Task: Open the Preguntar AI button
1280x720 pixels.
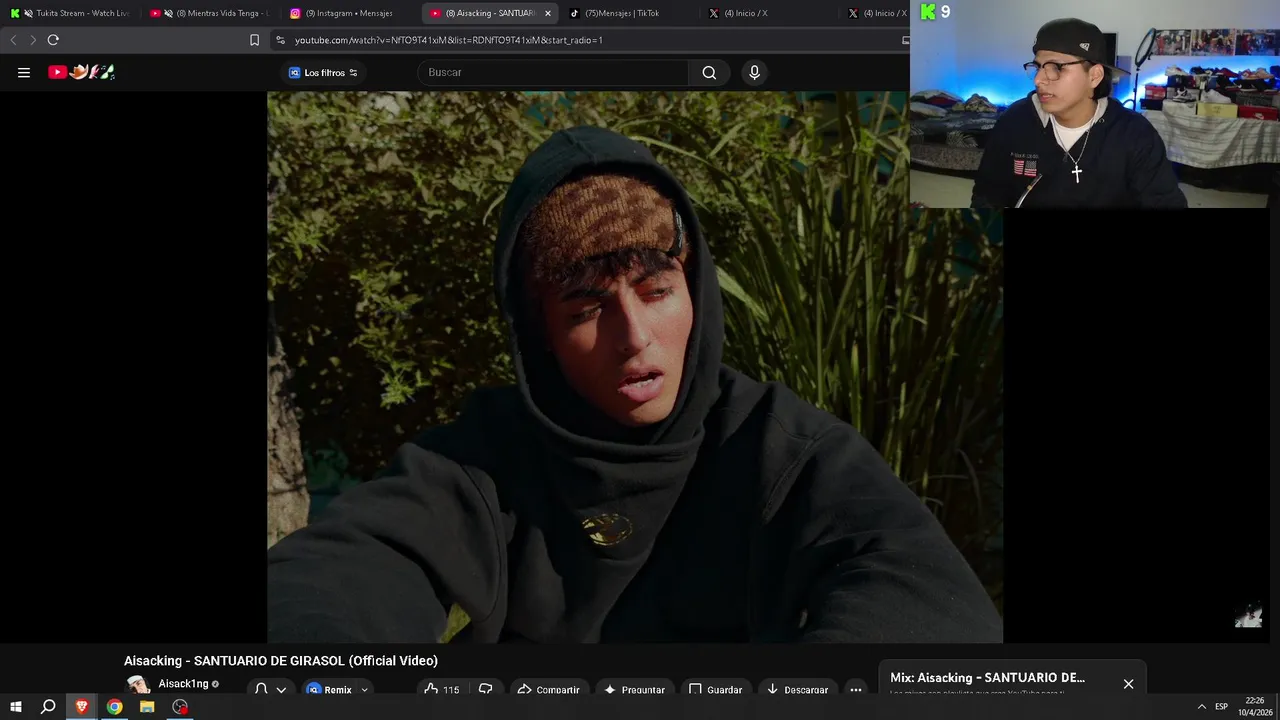Action: [x=634, y=689]
